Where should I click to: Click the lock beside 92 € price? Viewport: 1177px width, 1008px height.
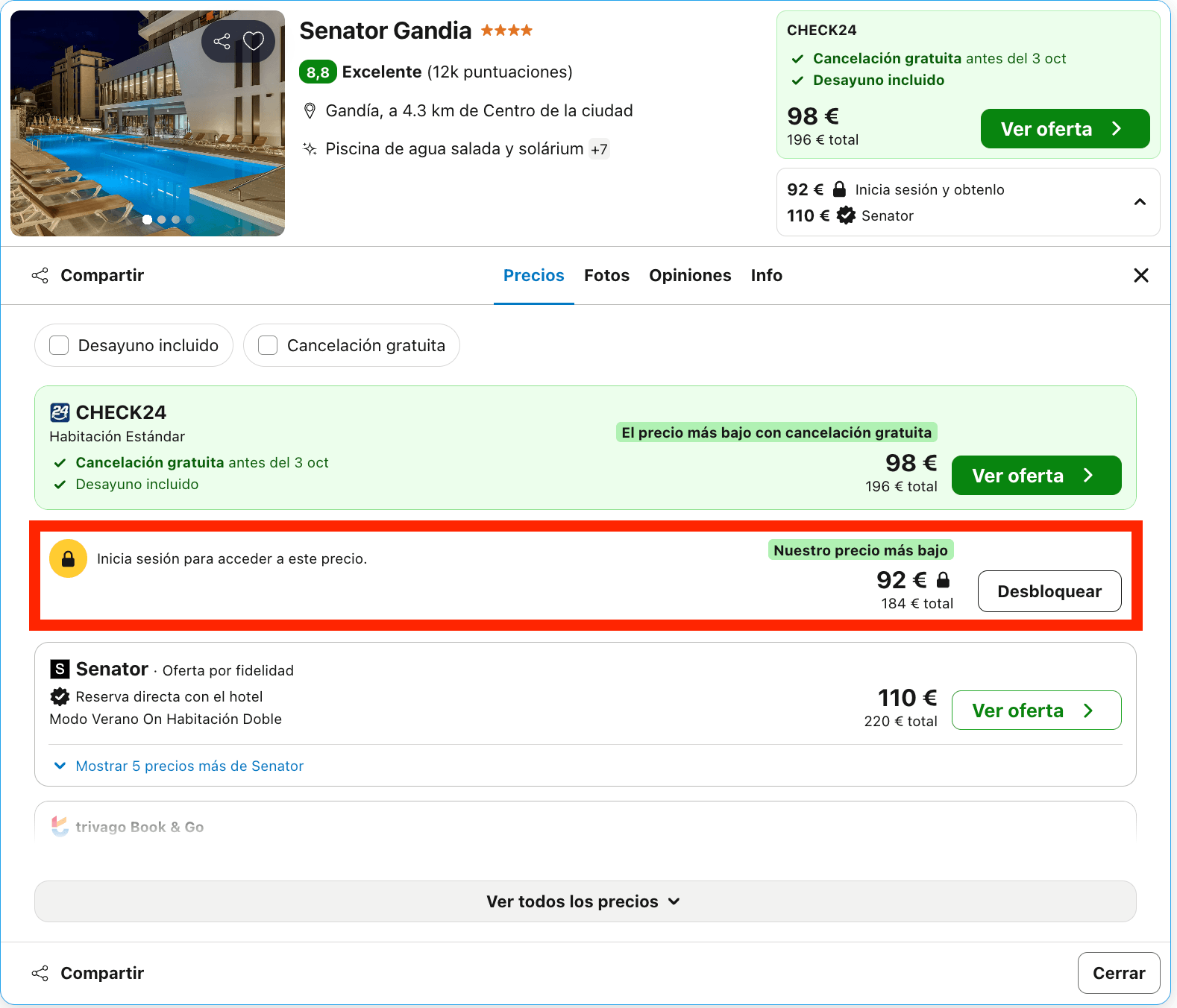pyautogui.click(x=943, y=579)
